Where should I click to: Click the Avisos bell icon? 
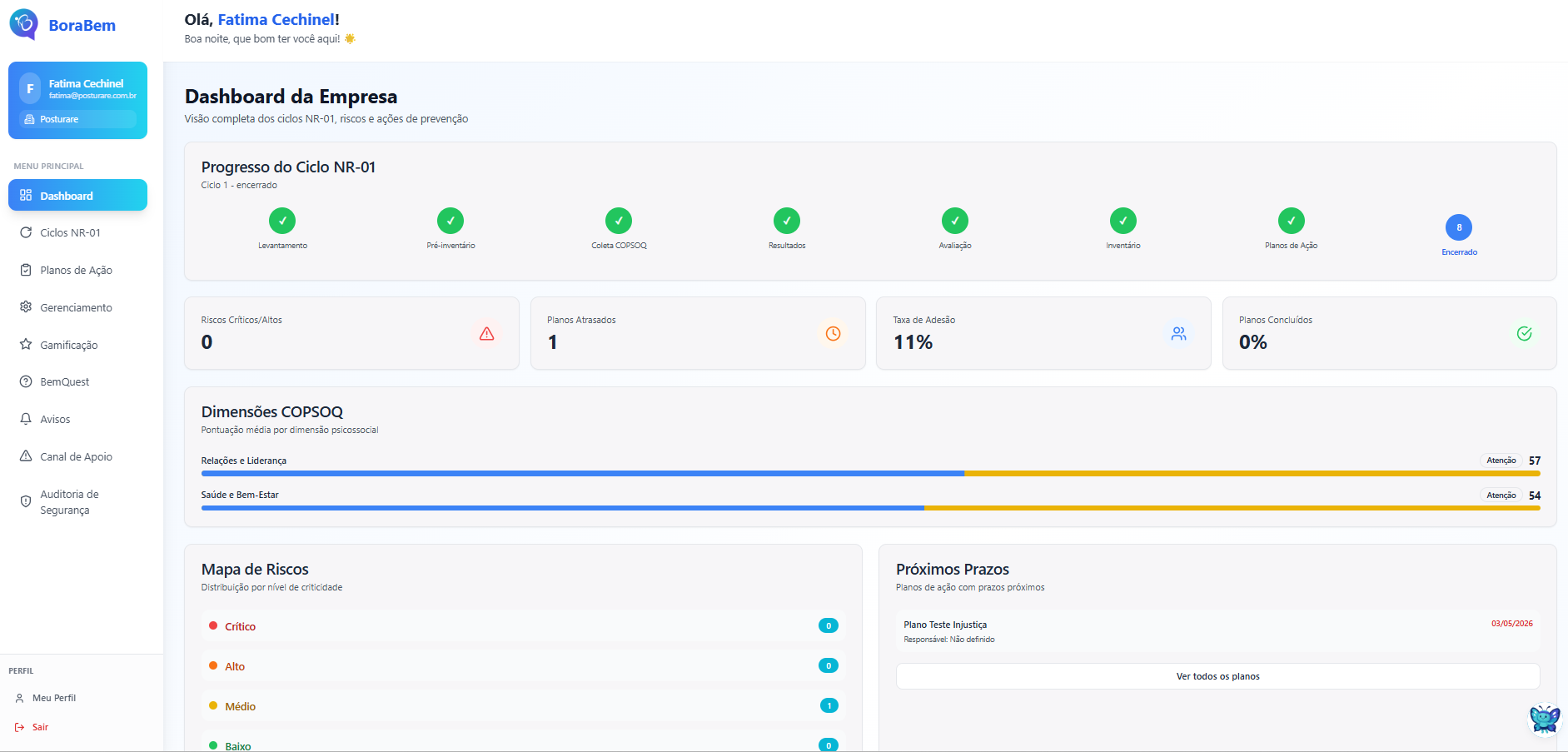26,419
